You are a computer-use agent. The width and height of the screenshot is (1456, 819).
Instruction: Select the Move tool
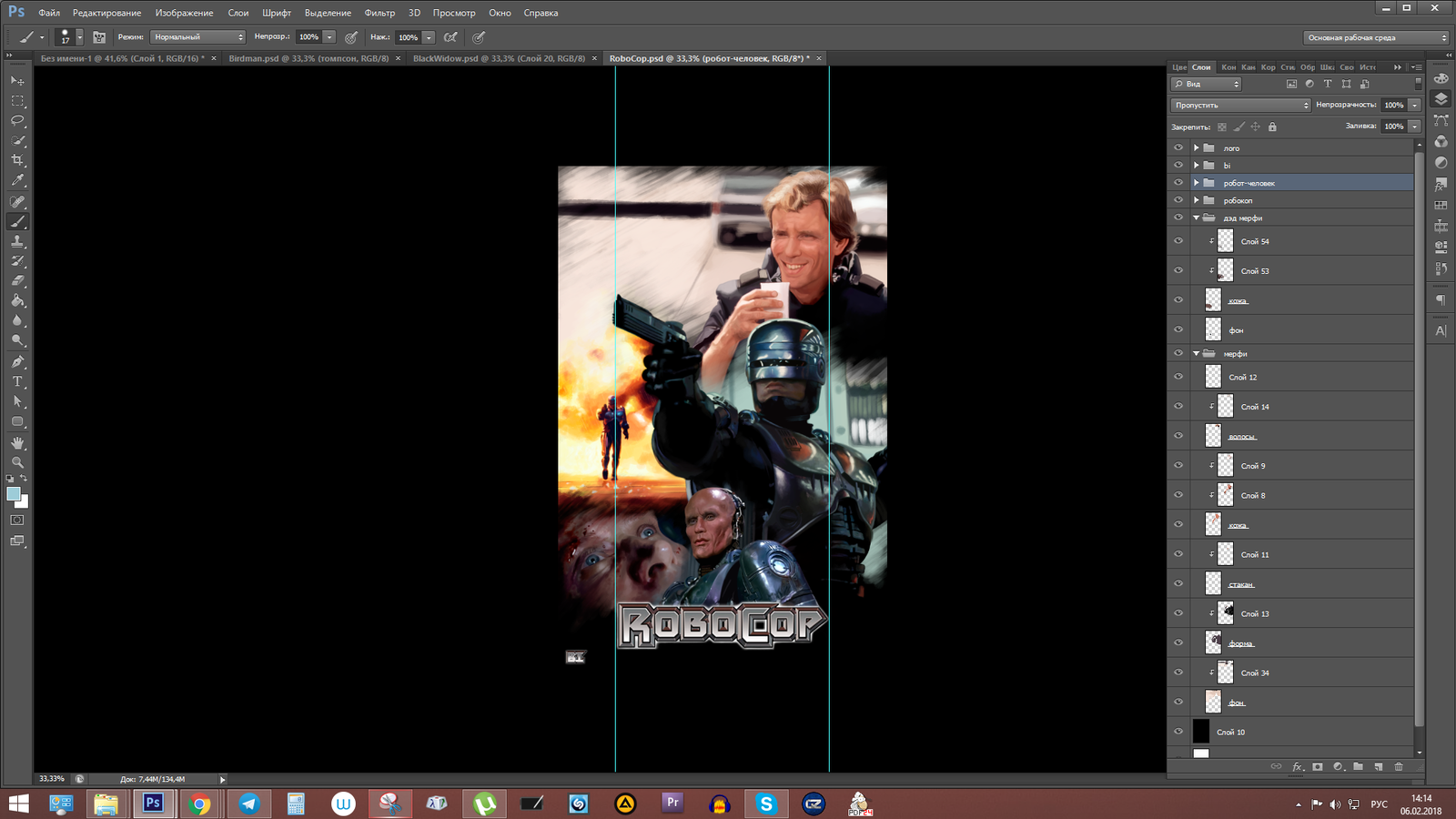(x=17, y=81)
